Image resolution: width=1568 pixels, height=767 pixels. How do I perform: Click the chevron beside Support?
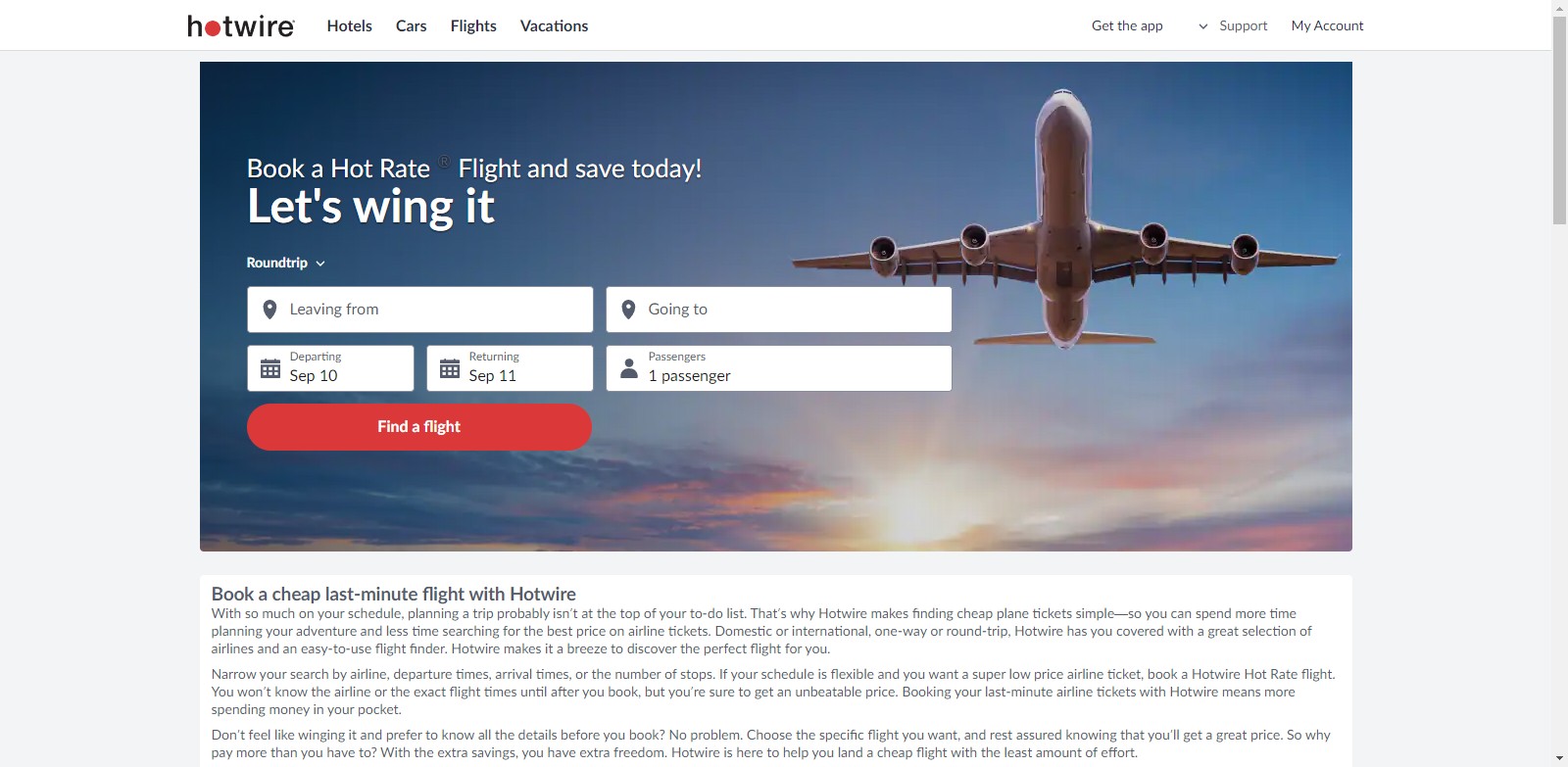1203,26
